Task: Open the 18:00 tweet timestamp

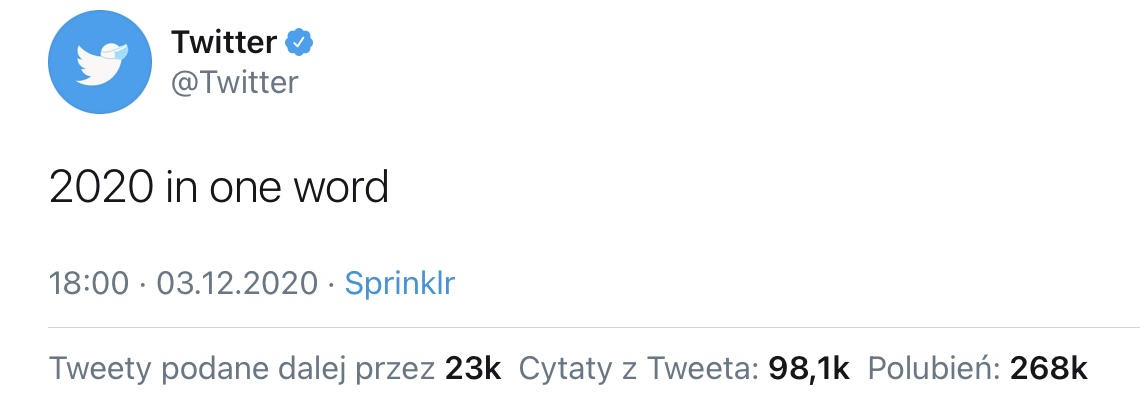Action: [x=89, y=283]
